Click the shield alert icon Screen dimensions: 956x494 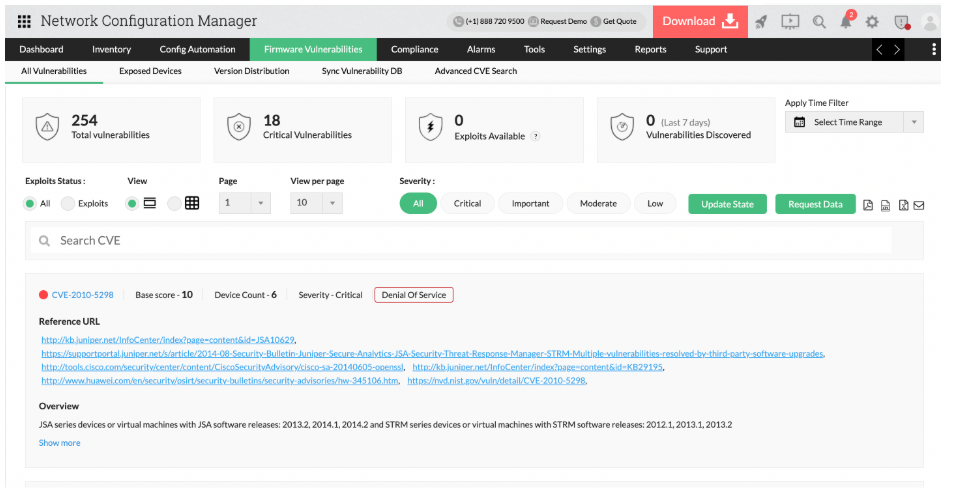point(901,21)
